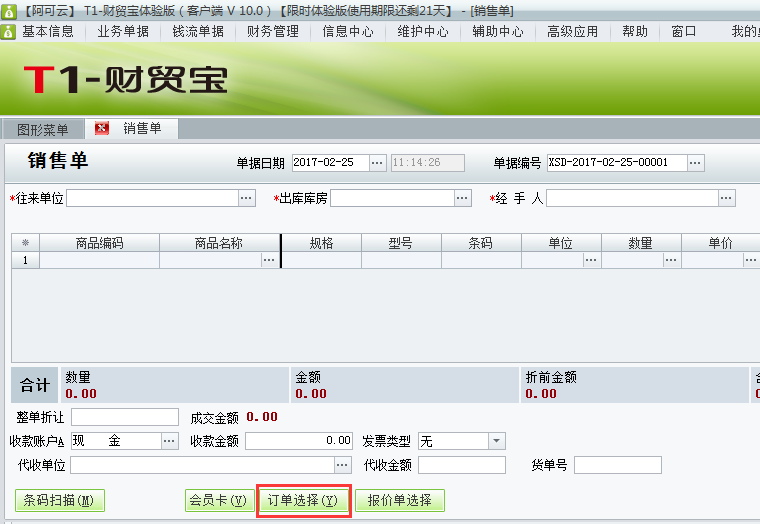Open the 信息中心 menu
Screen dimensions: 760x524
tap(348, 32)
